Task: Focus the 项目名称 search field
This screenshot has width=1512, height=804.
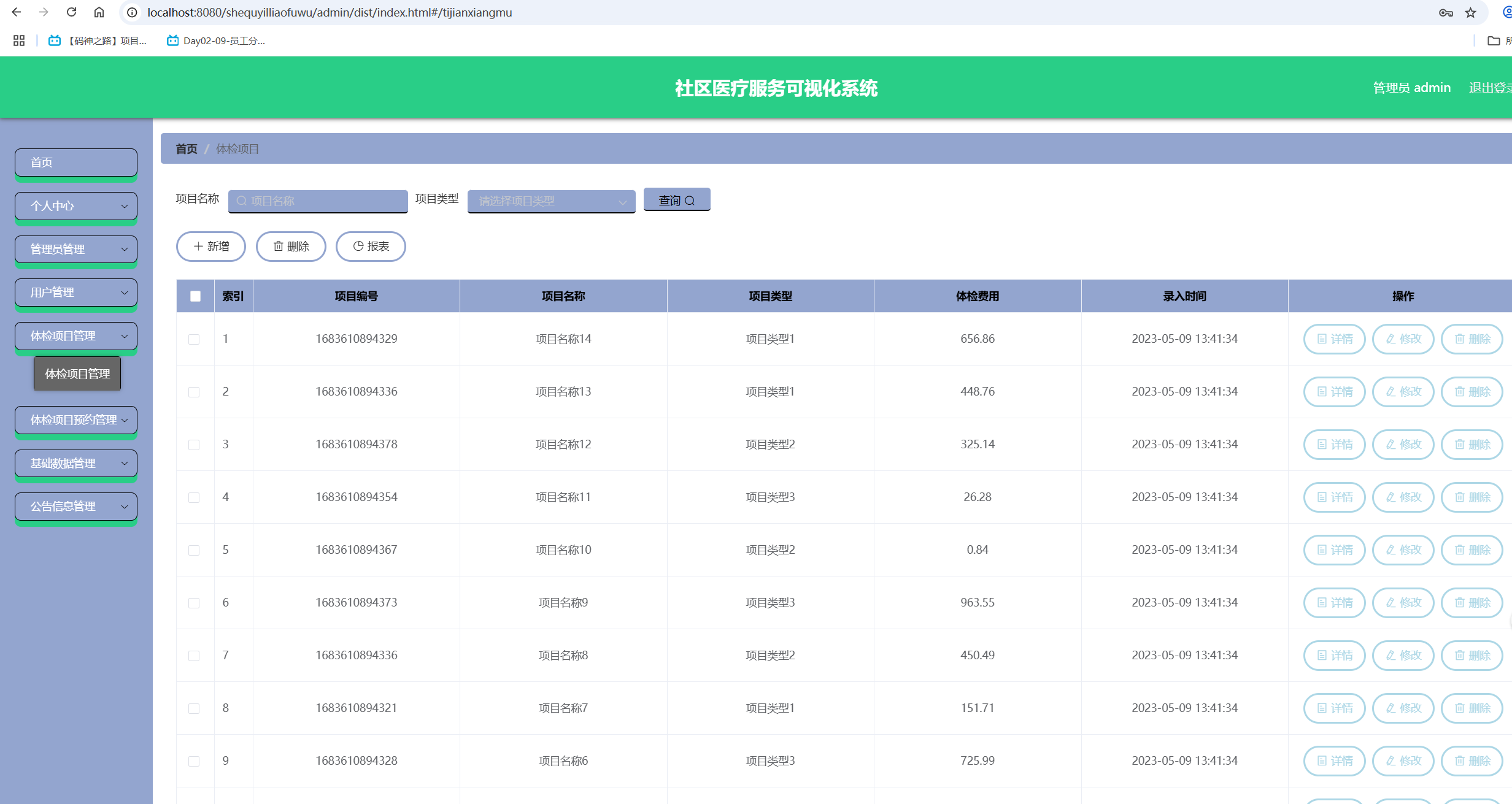Action: coord(318,201)
